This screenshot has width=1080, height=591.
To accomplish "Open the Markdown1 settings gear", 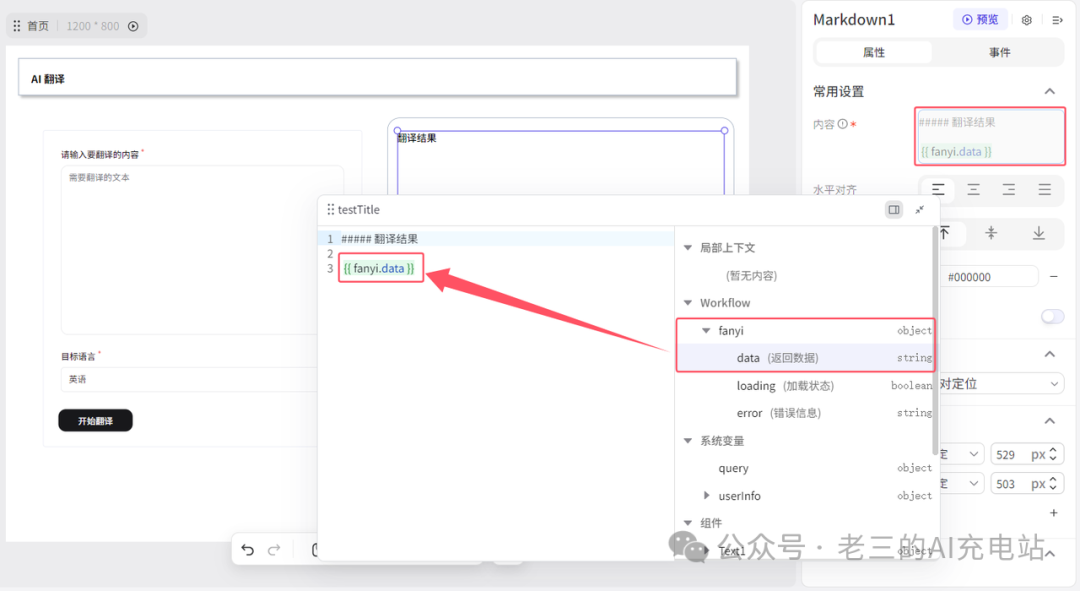I will 1026,20.
